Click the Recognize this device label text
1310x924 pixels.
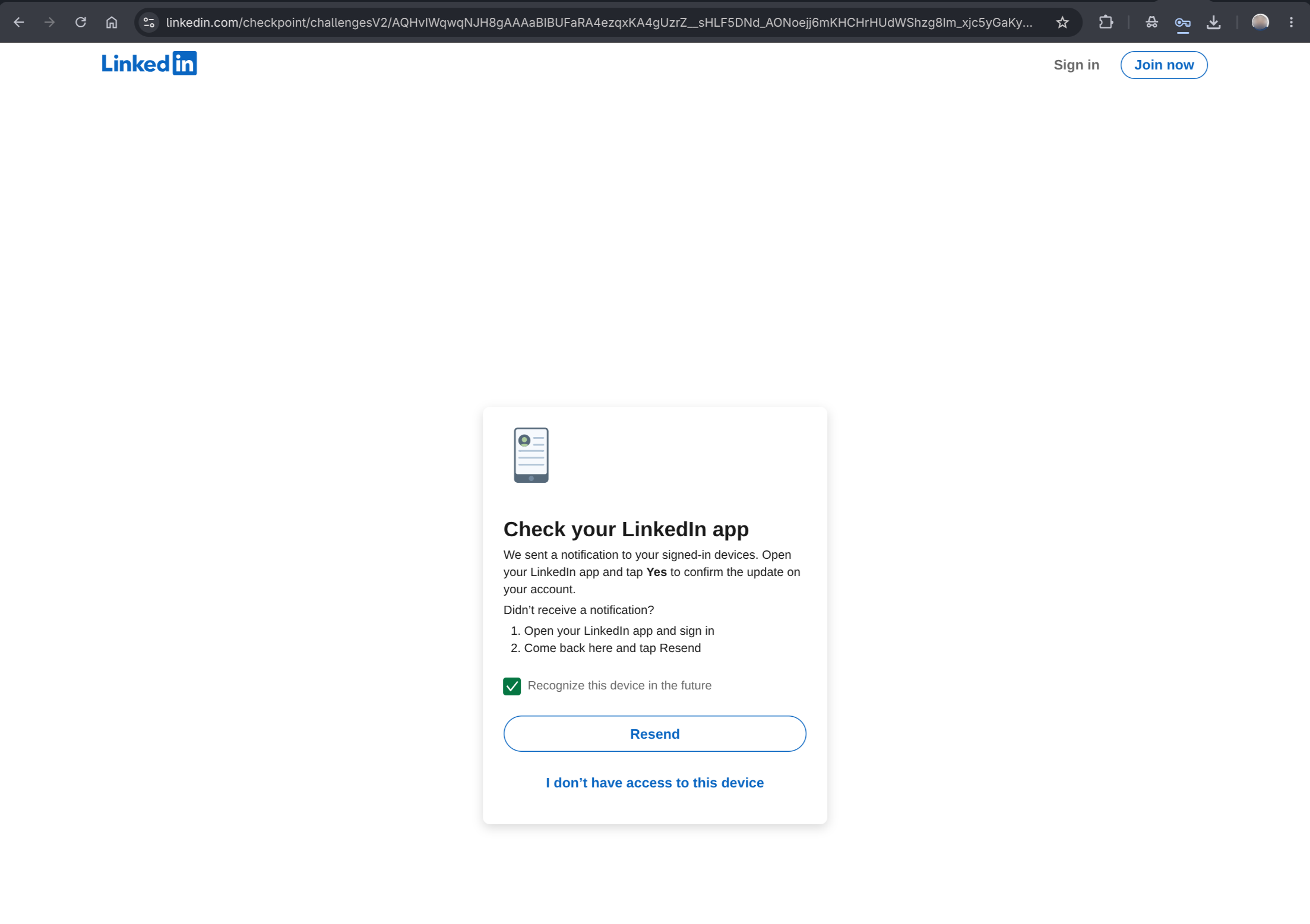(x=619, y=685)
